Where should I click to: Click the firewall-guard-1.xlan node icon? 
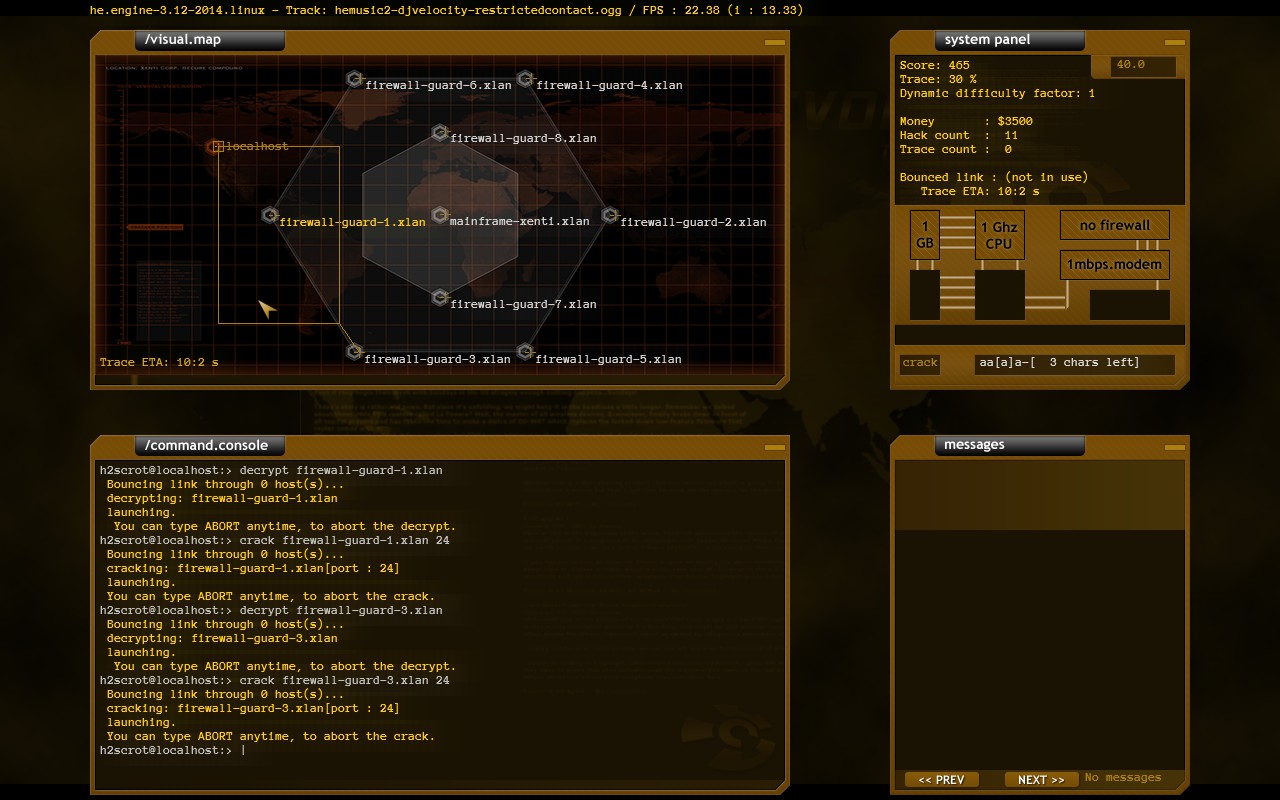coord(268,215)
